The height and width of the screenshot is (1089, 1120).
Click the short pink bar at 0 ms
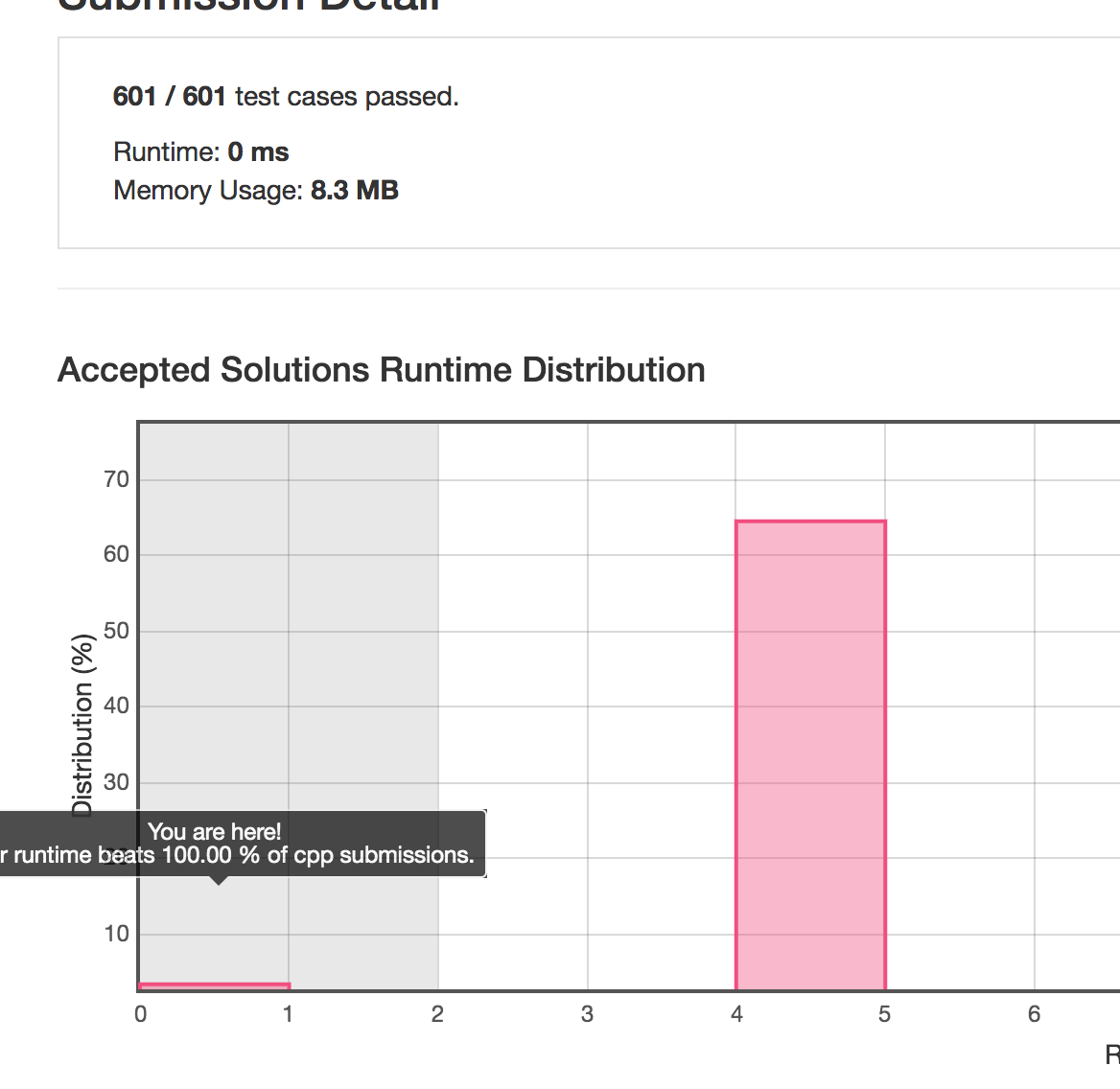click(214, 985)
